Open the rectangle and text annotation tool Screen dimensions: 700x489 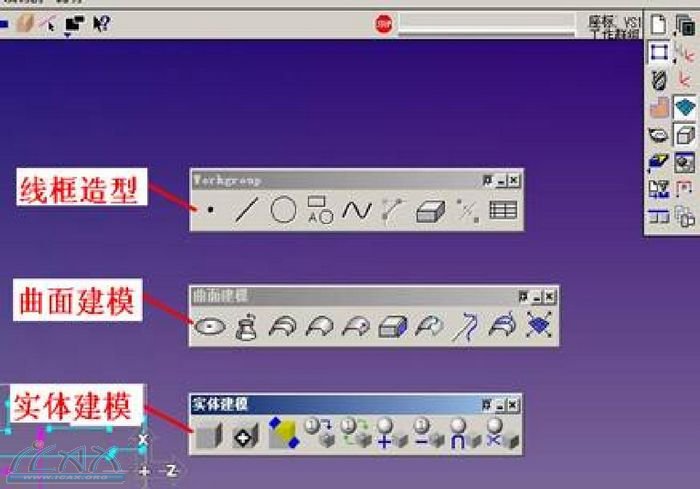[x=320, y=209]
